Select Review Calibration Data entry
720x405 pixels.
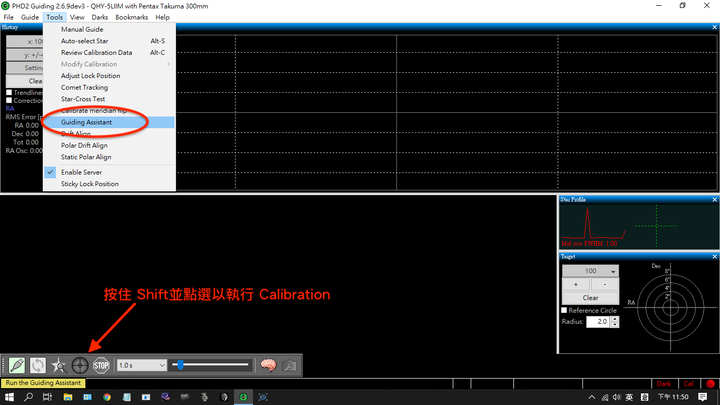(x=109, y=52)
